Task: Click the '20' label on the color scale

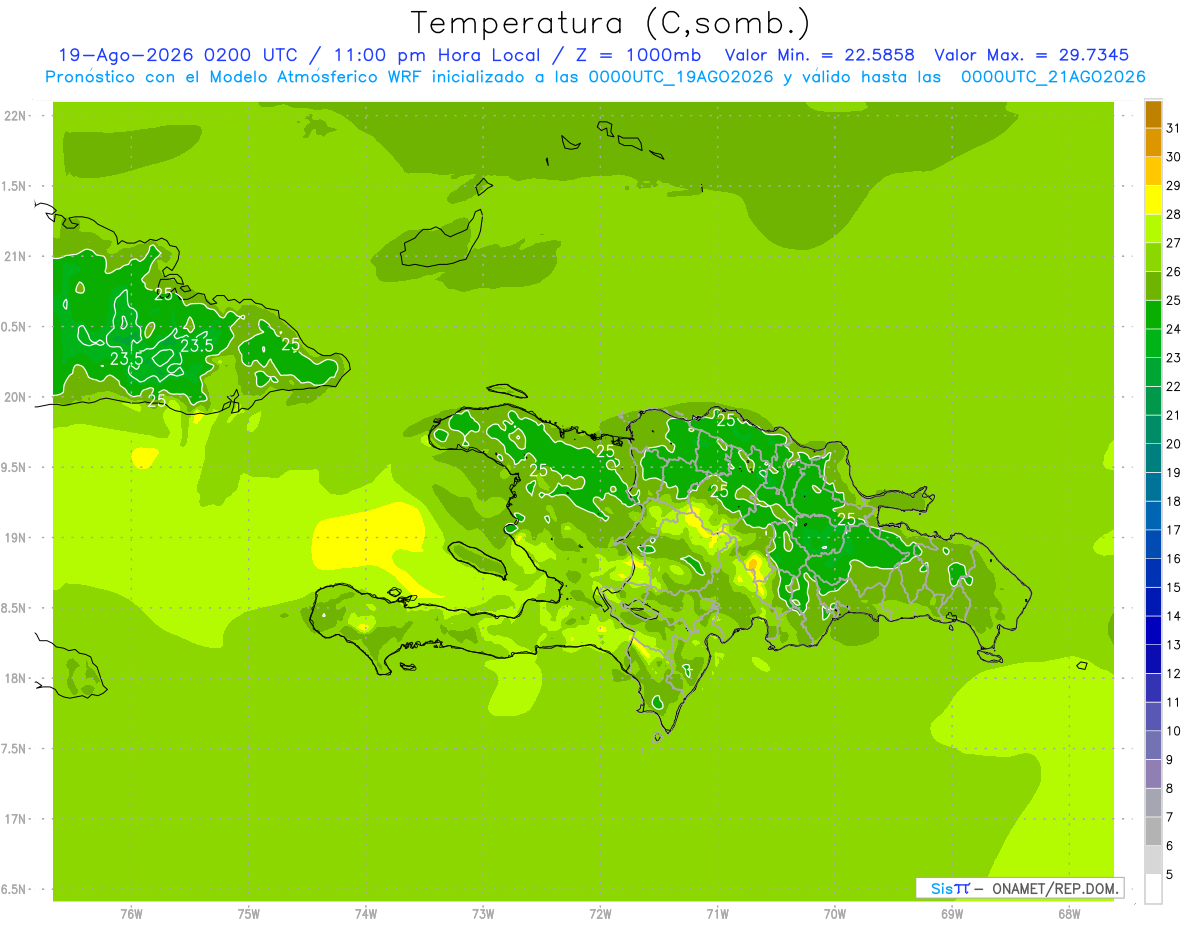Action: point(1174,444)
